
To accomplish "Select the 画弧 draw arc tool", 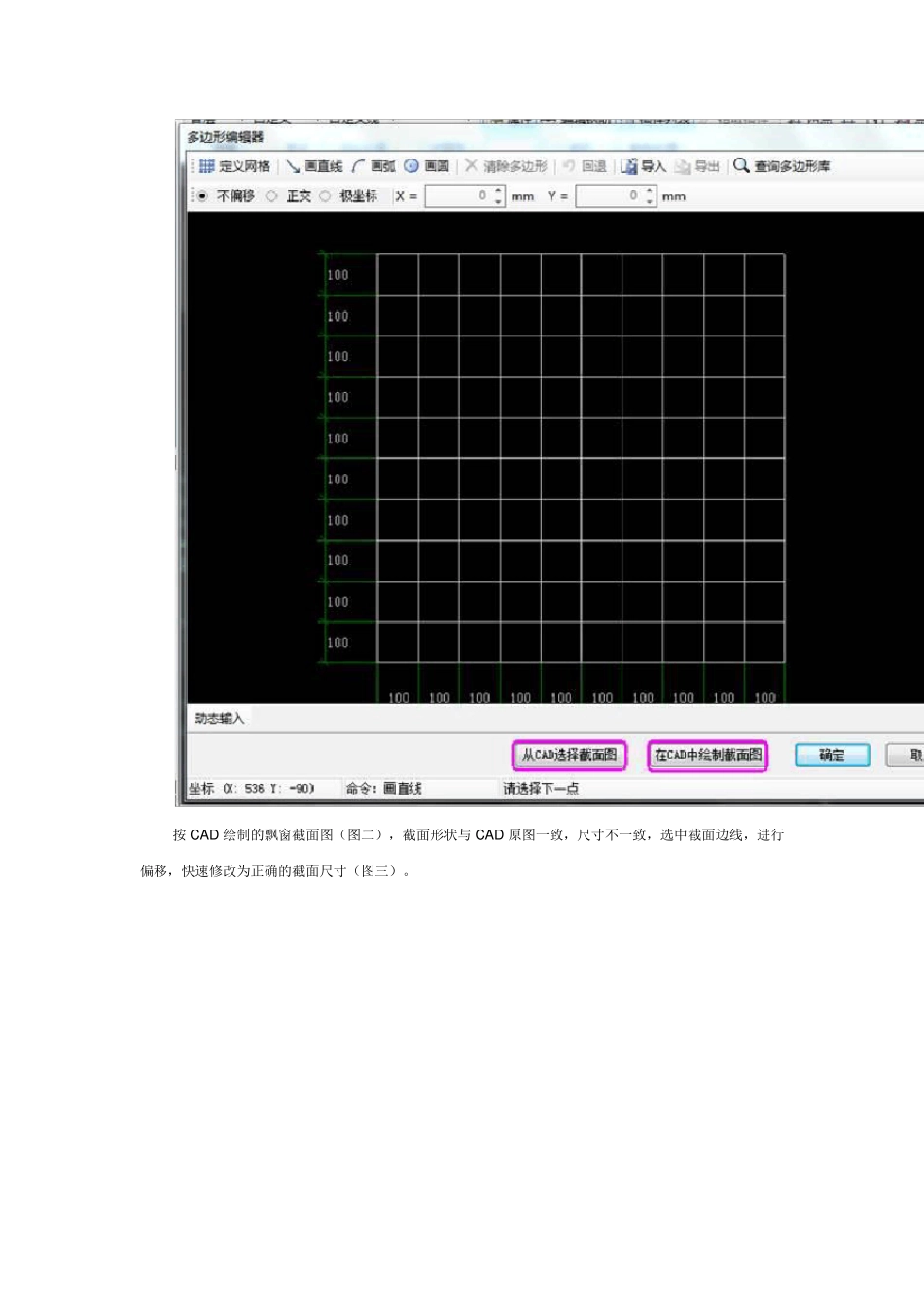I will point(373,166).
